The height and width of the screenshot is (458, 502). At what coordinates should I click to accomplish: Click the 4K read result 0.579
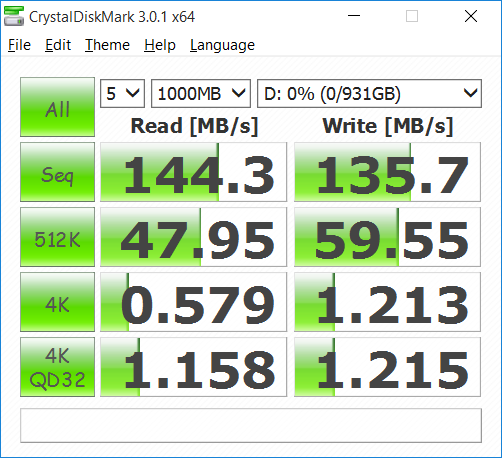click(193, 302)
